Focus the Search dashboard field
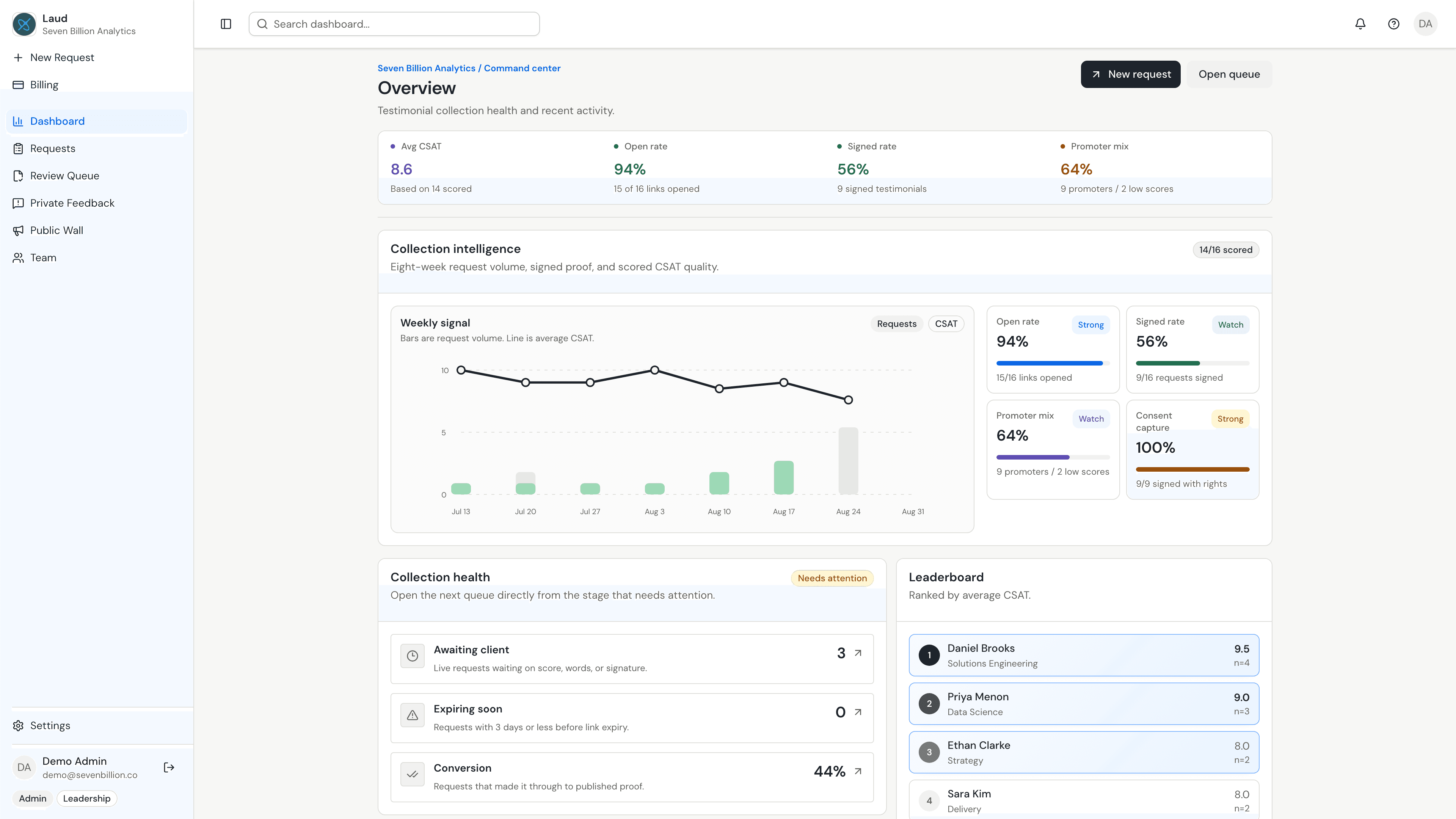The width and height of the screenshot is (1456, 819). point(394,24)
